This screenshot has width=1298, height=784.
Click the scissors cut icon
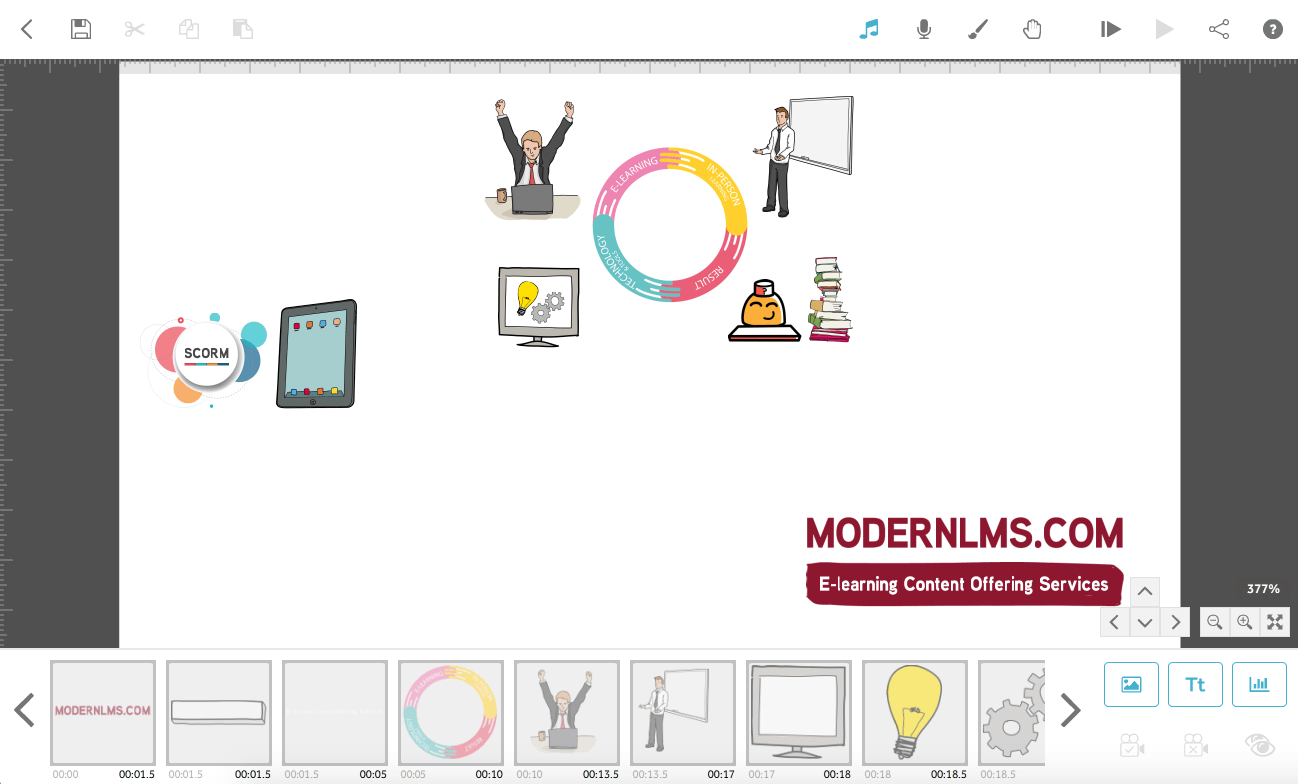135,29
